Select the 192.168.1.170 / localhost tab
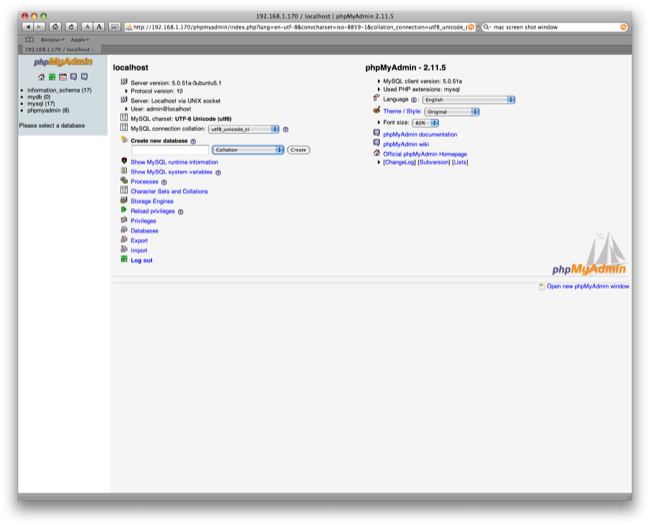 (60, 50)
